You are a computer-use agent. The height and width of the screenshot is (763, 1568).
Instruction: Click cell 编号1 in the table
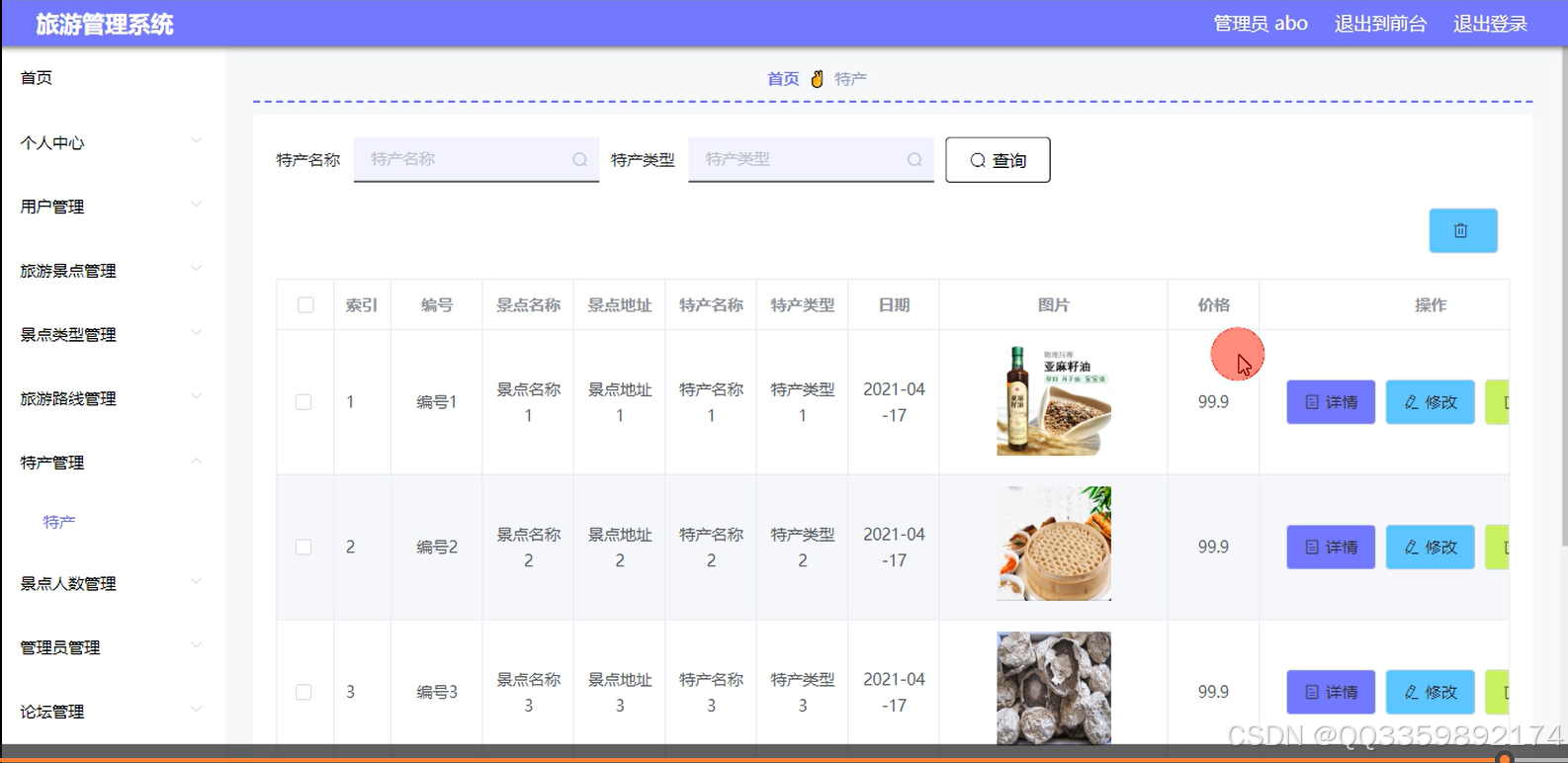pyautogui.click(x=437, y=402)
